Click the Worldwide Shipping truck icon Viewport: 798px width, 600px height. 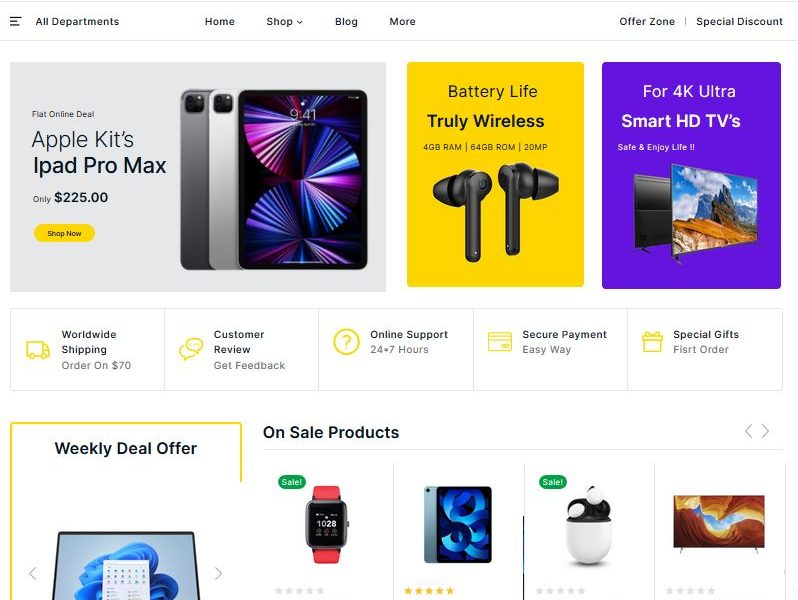pyautogui.click(x=38, y=350)
